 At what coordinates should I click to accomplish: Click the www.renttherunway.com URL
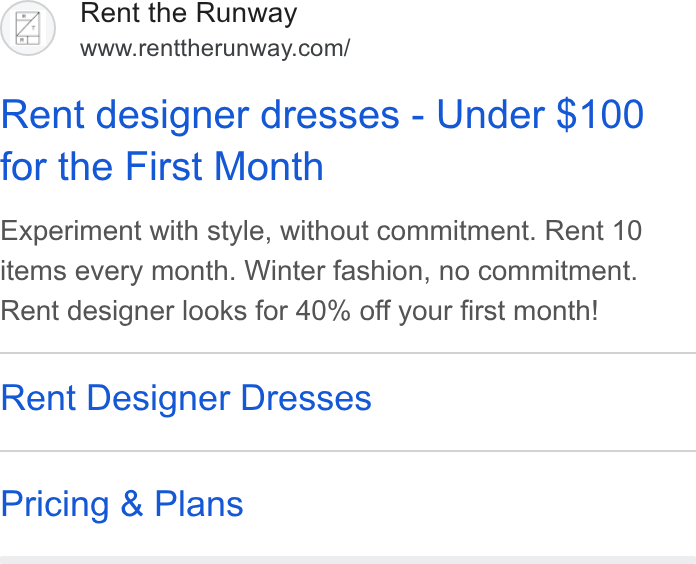[215, 48]
